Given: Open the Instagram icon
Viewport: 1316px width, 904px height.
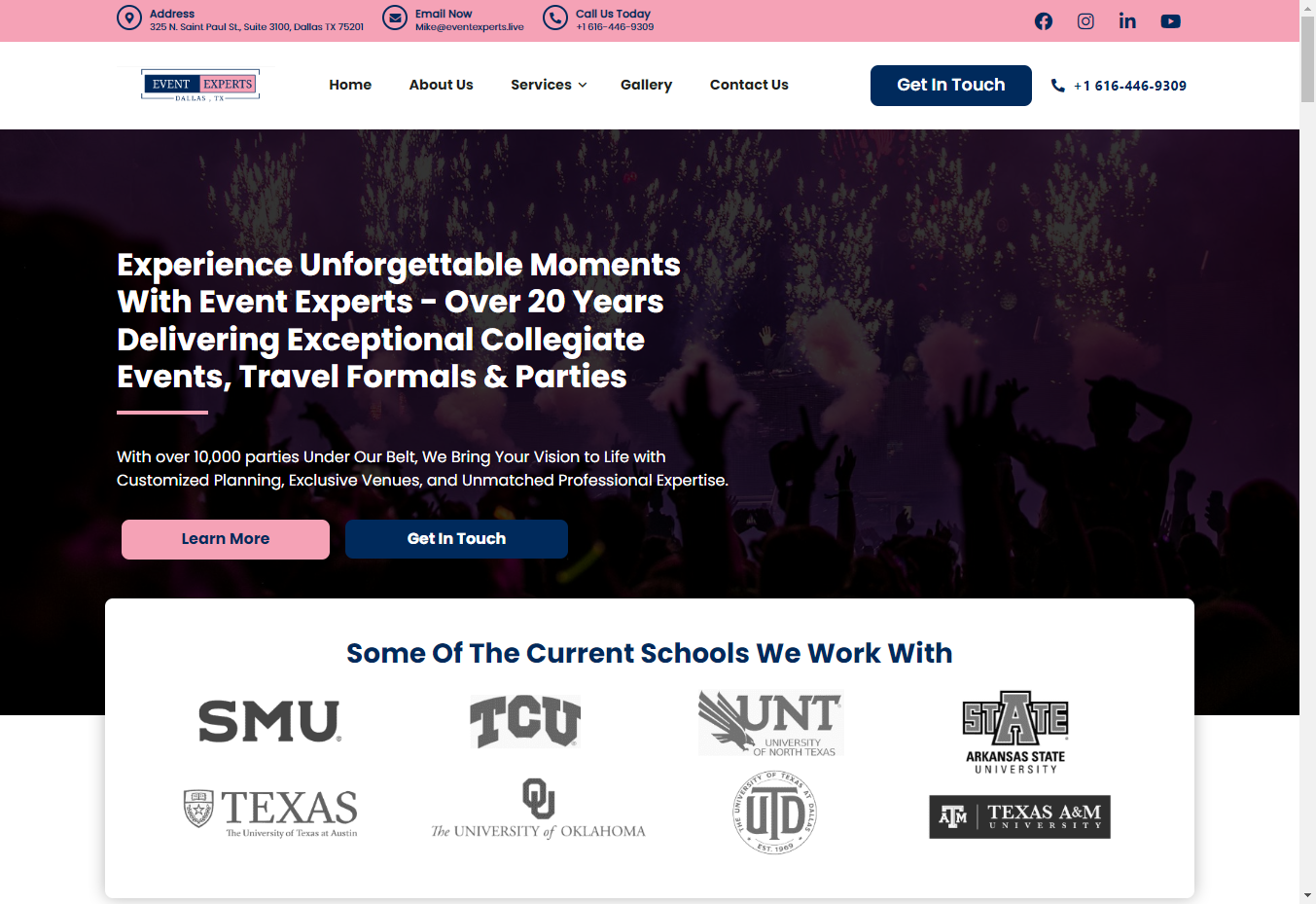Looking at the screenshot, I should [1085, 20].
